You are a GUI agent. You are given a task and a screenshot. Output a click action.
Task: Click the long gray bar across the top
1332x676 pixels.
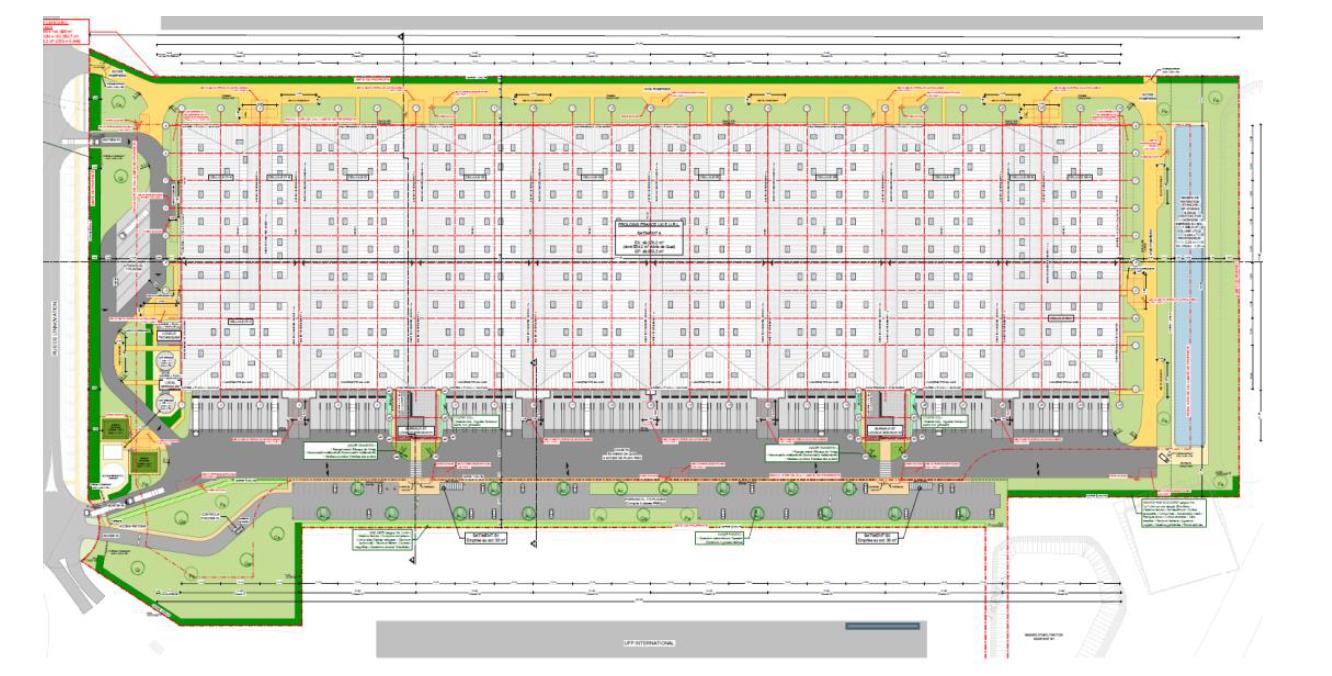(710, 22)
